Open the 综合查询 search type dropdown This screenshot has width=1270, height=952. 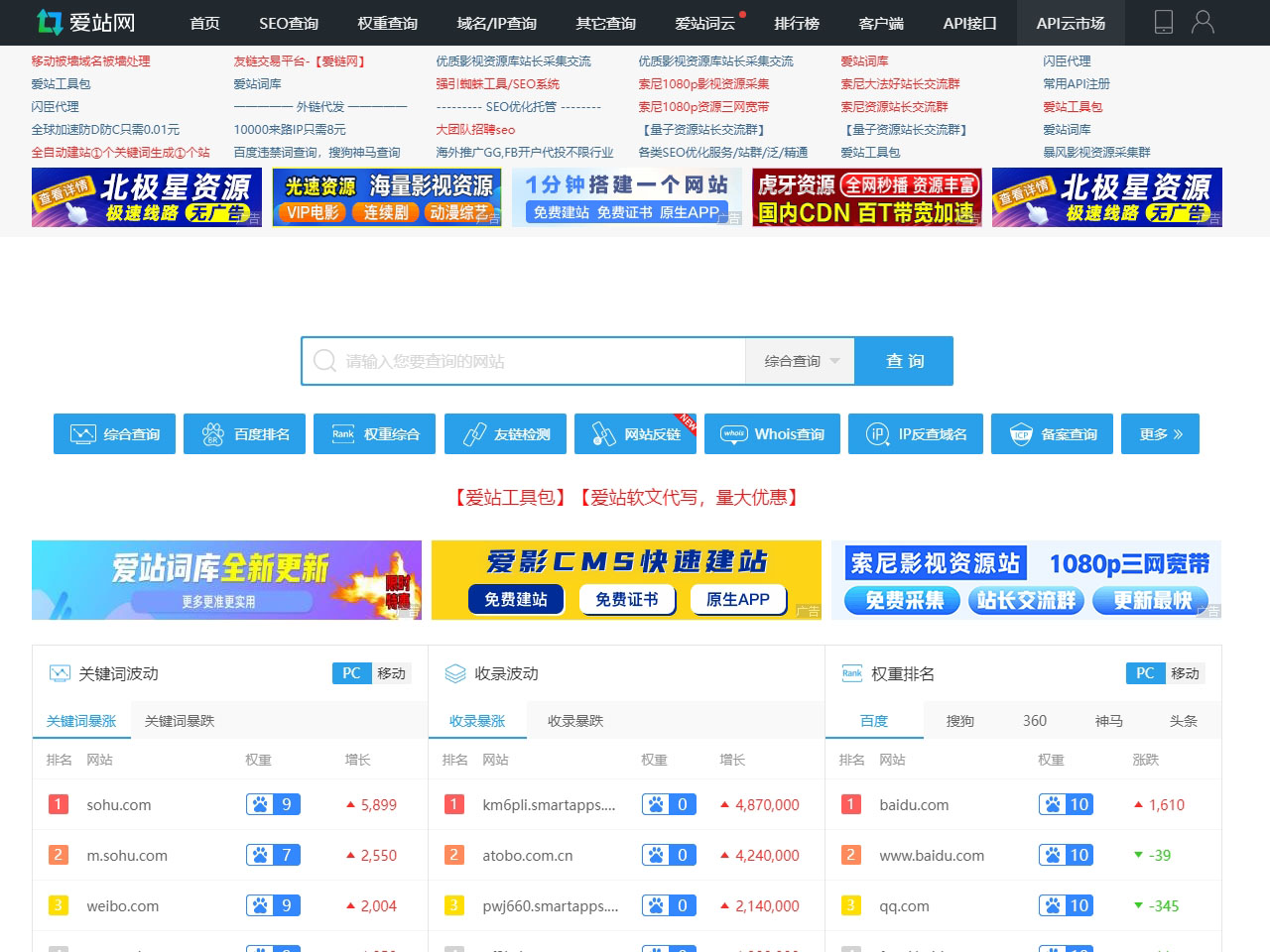(800, 361)
